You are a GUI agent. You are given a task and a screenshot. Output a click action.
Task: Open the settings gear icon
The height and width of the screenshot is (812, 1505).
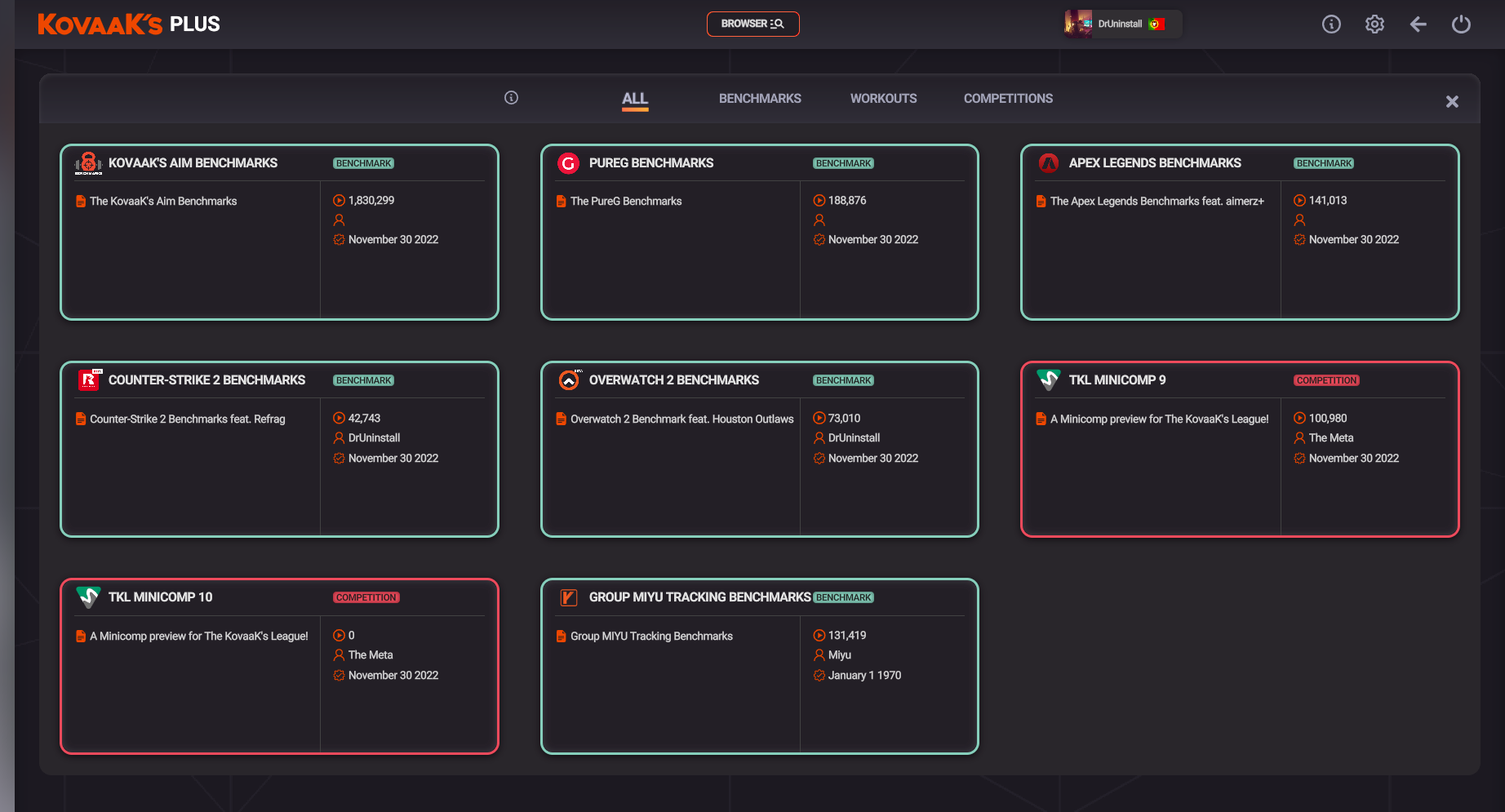[1374, 24]
